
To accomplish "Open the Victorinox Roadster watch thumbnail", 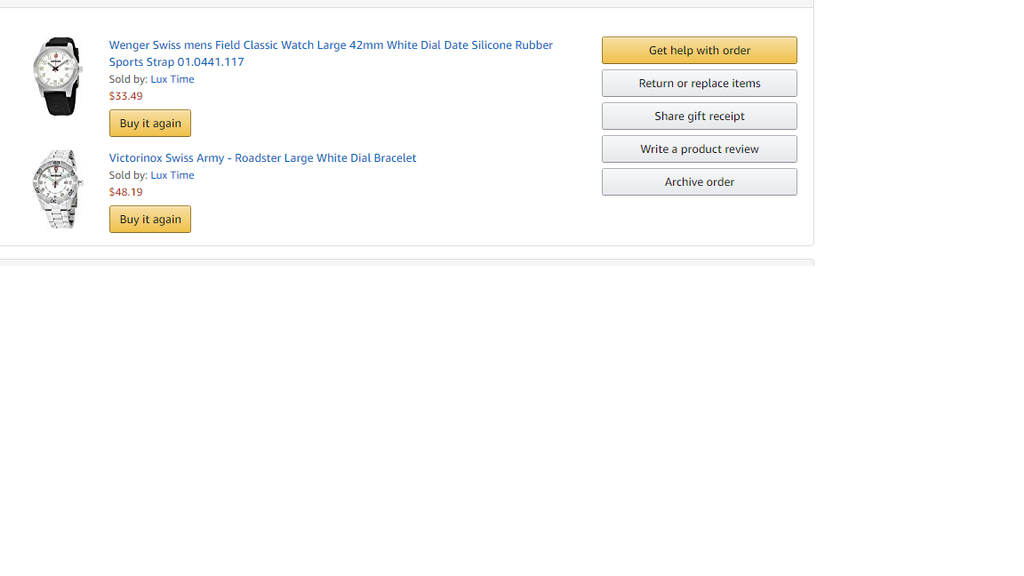I will tap(57, 189).
